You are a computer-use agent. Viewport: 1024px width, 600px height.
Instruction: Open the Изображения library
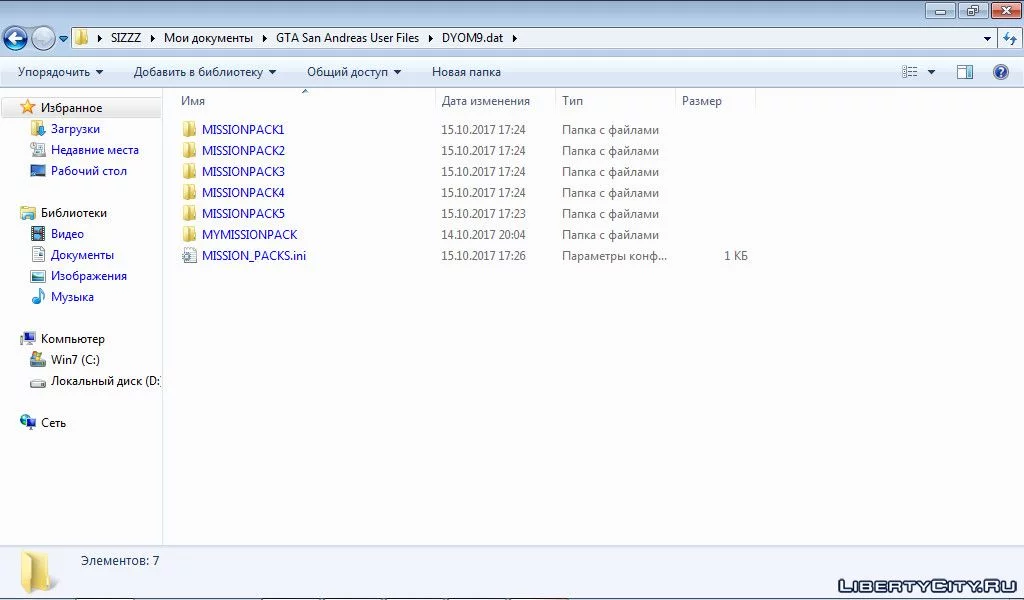(89, 276)
